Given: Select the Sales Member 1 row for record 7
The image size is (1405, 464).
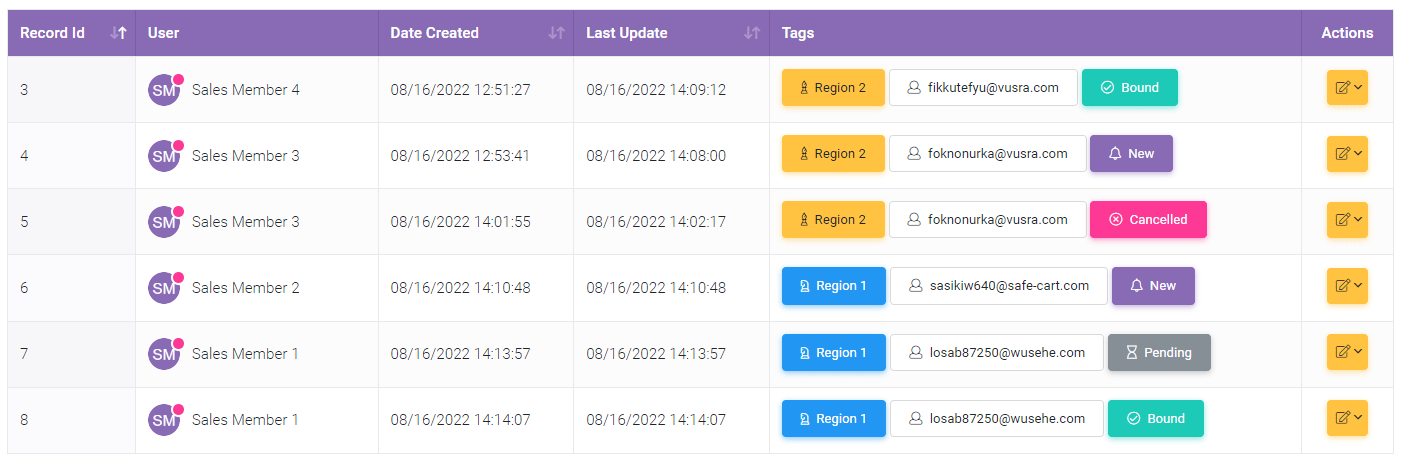Looking at the screenshot, I should tap(700, 354).
